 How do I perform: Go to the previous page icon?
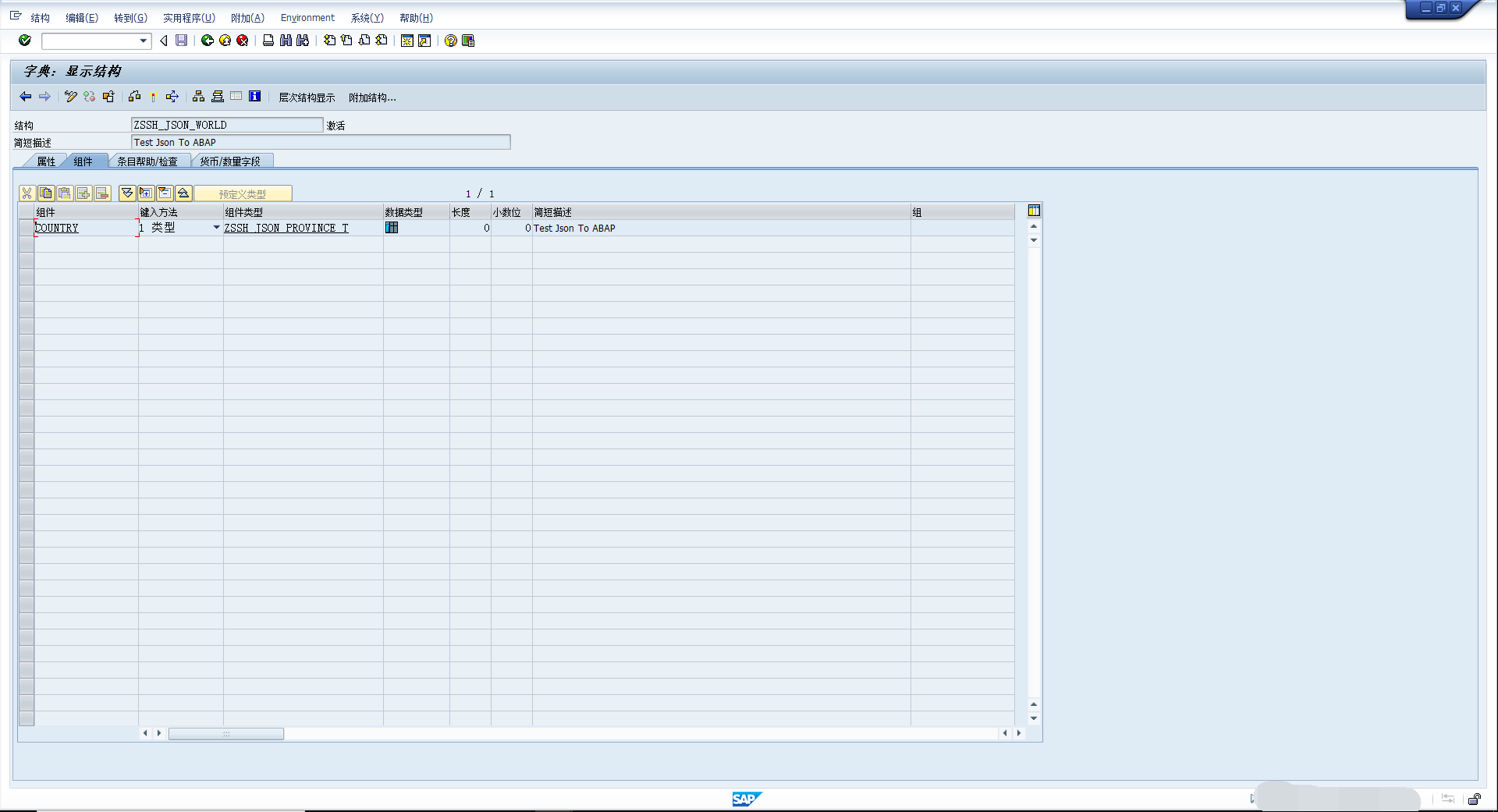tap(346, 41)
